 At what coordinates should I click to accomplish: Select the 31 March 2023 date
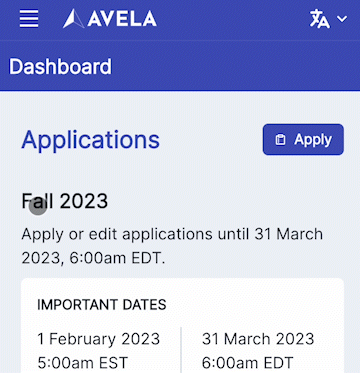pyautogui.click(x=258, y=339)
